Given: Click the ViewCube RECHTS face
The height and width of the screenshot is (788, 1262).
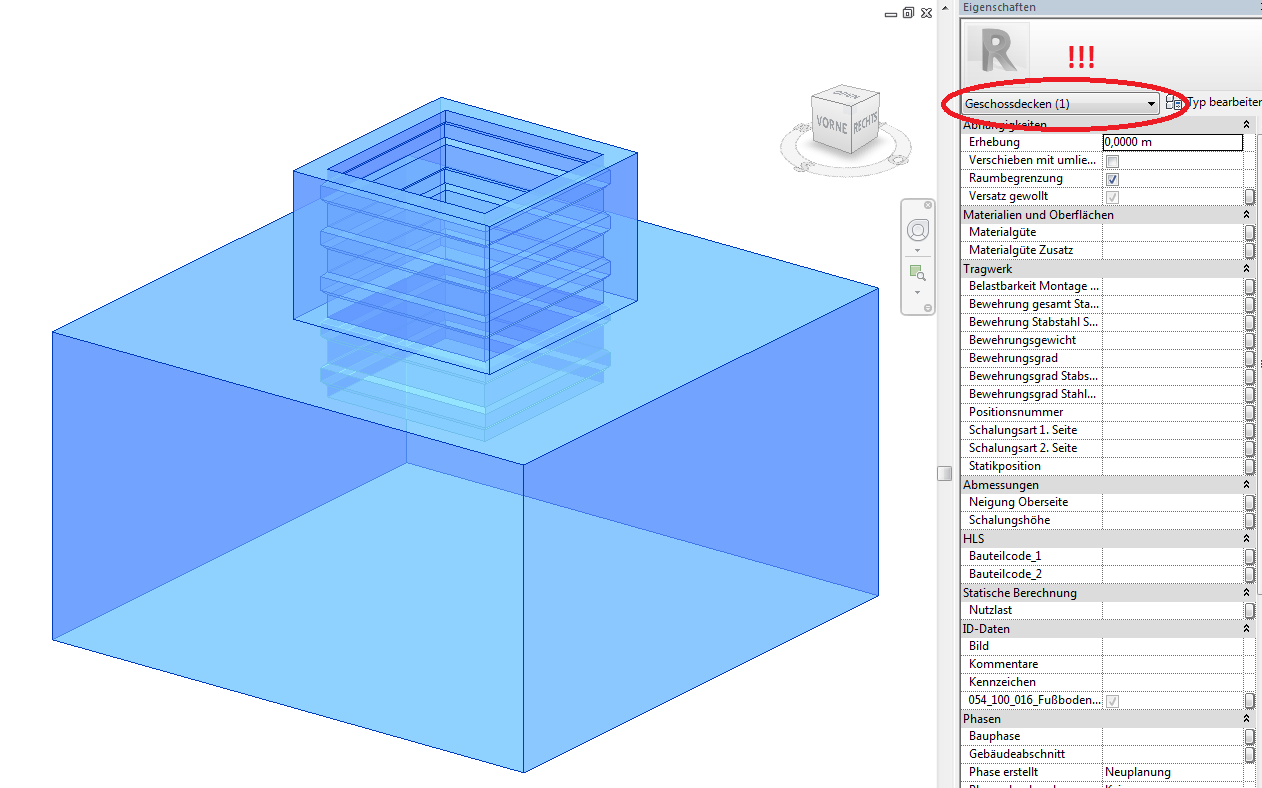Looking at the screenshot, I should [x=864, y=122].
